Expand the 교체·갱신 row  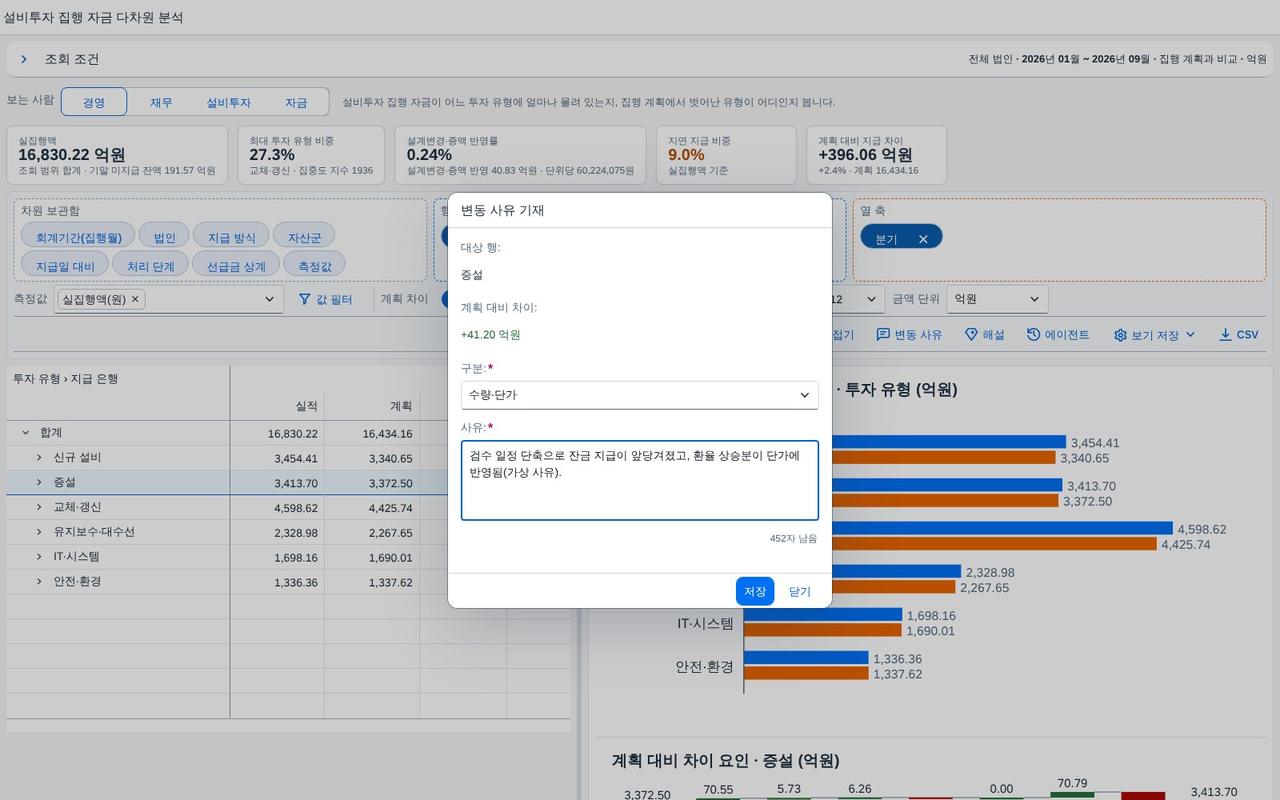(x=40, y=507)
